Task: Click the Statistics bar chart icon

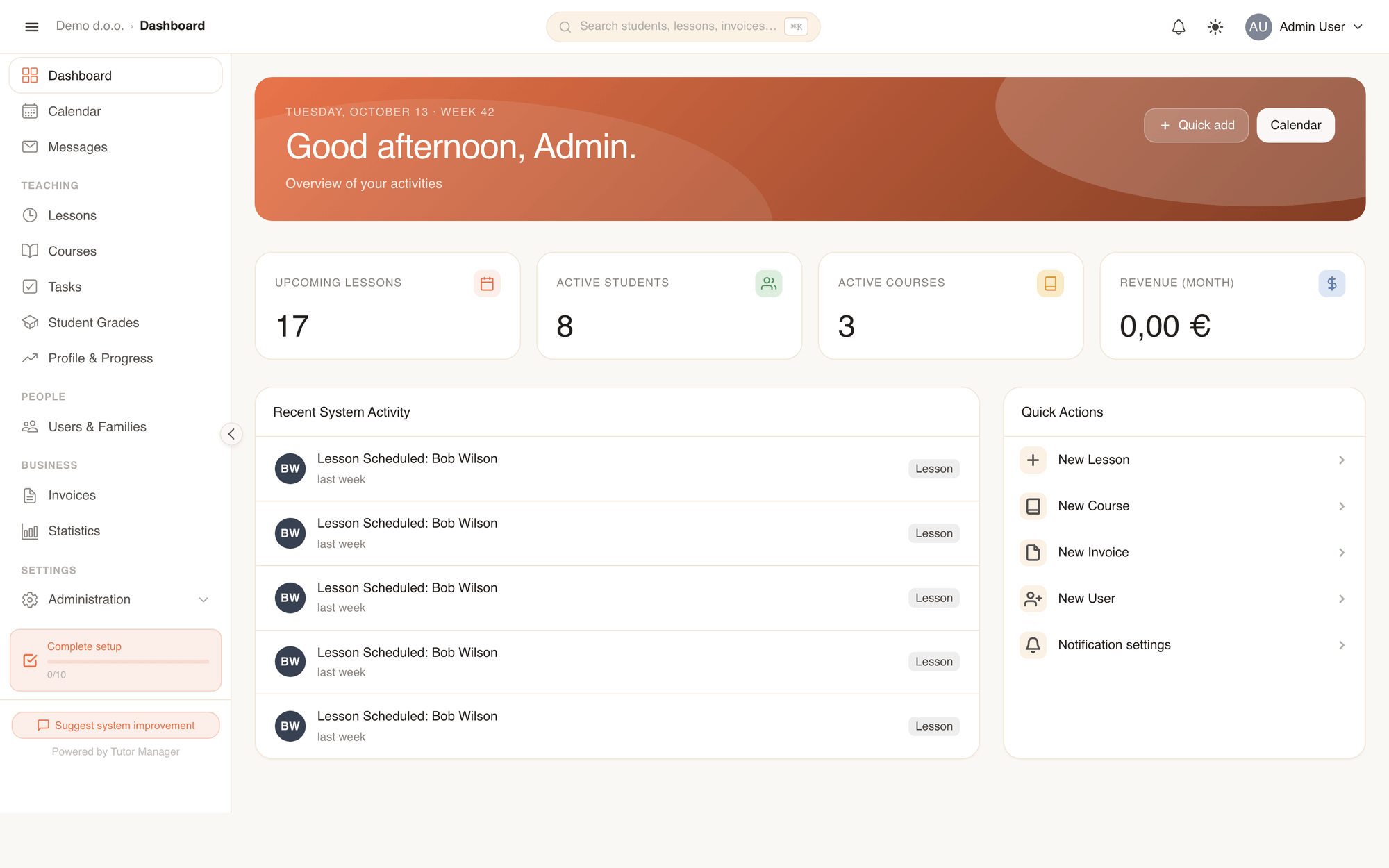Action: [30, 531]
